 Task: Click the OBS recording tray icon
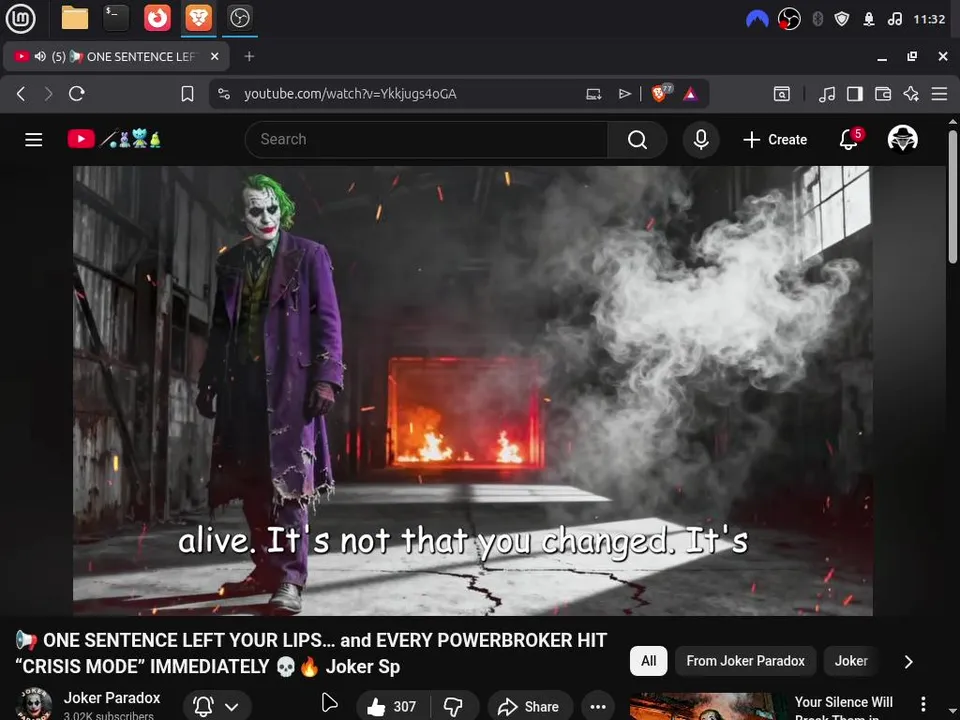(789, 19)
